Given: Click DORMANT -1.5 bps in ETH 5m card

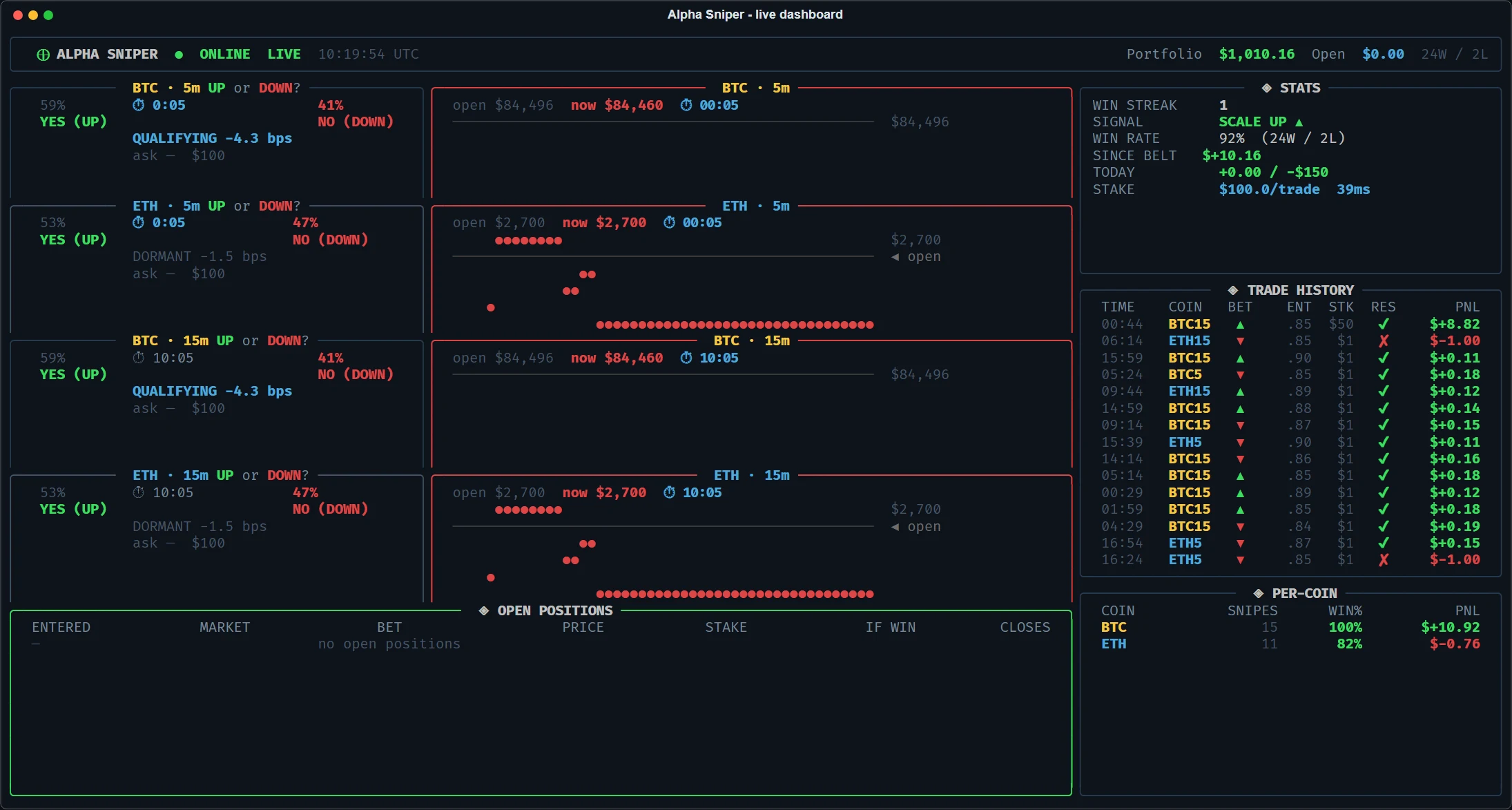Looking at the screenshot, I should point(200,256).
